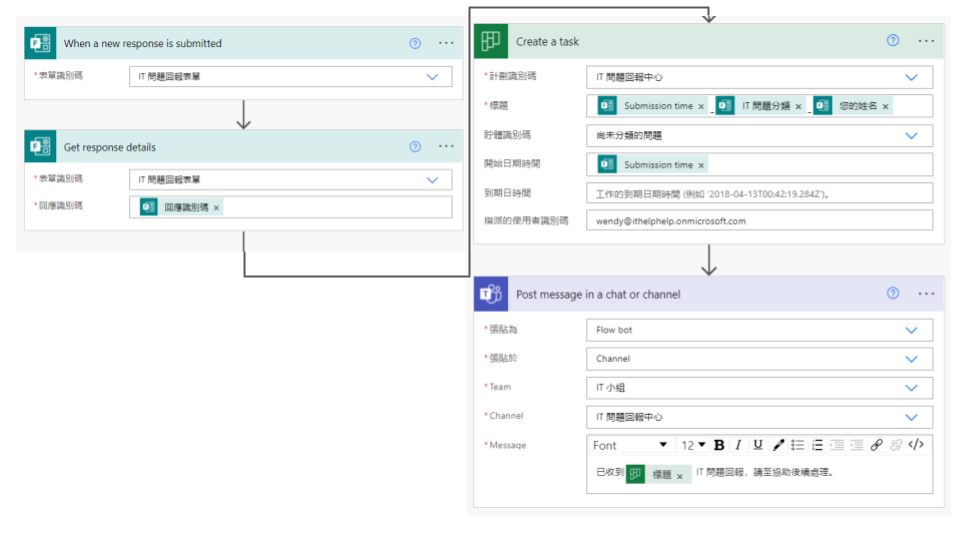Screen dimensions: 960x540
Task: Expand form ID dropdown in 'Get response details'
Action: click(x=432, y=180)
